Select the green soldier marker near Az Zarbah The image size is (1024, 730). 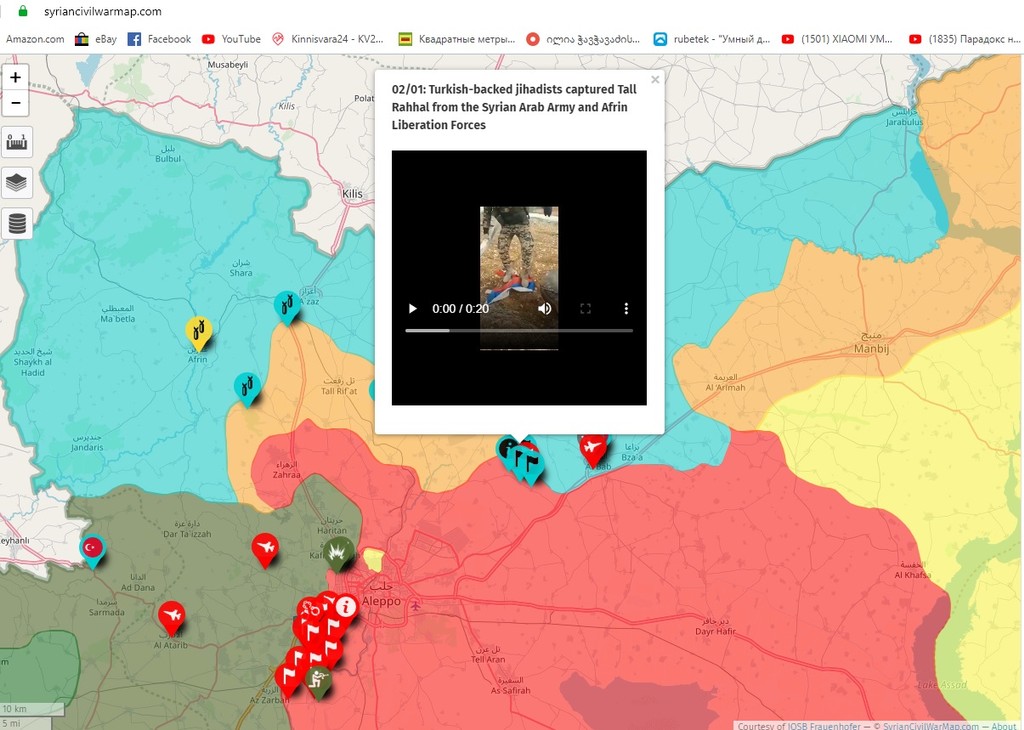(x=318, y=680)
